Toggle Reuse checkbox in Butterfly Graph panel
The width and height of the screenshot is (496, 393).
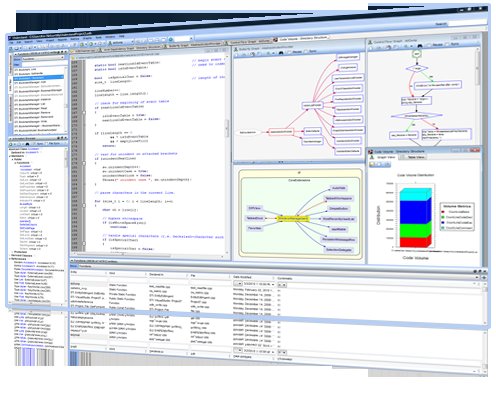[289, 52]
